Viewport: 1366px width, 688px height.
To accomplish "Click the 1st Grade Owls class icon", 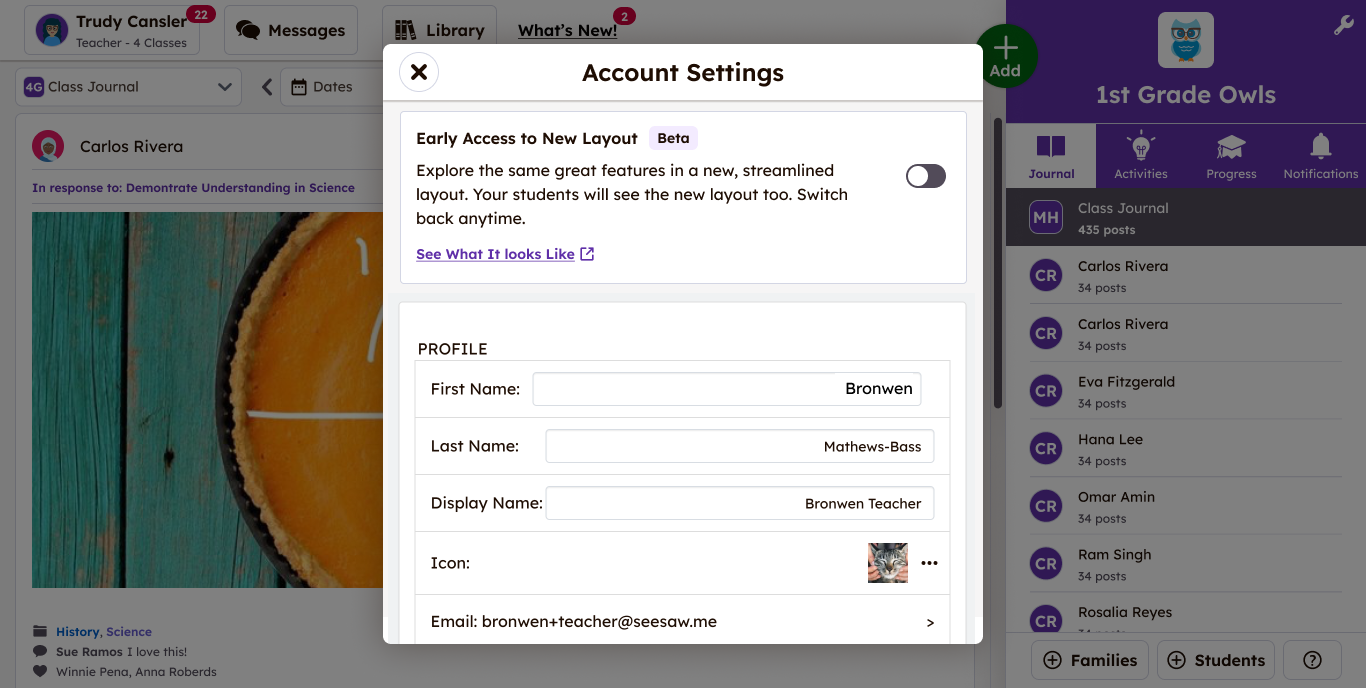I will point(1185,40).
